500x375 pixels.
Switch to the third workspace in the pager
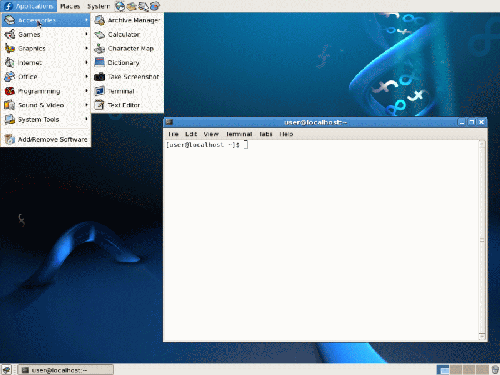click(469, 370)
